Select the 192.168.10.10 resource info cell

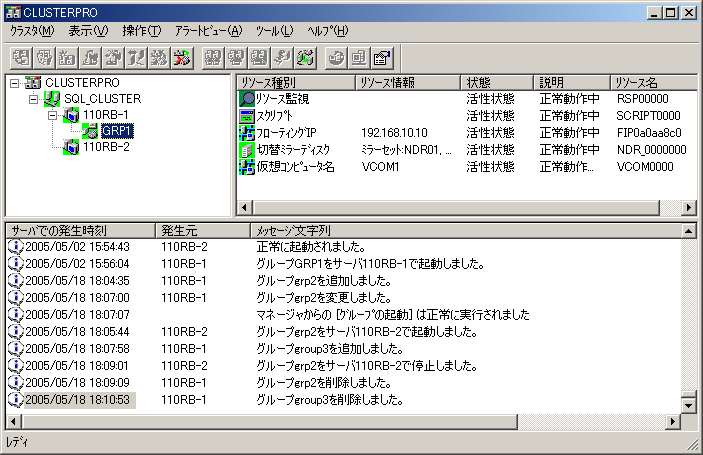coord(395,133)
